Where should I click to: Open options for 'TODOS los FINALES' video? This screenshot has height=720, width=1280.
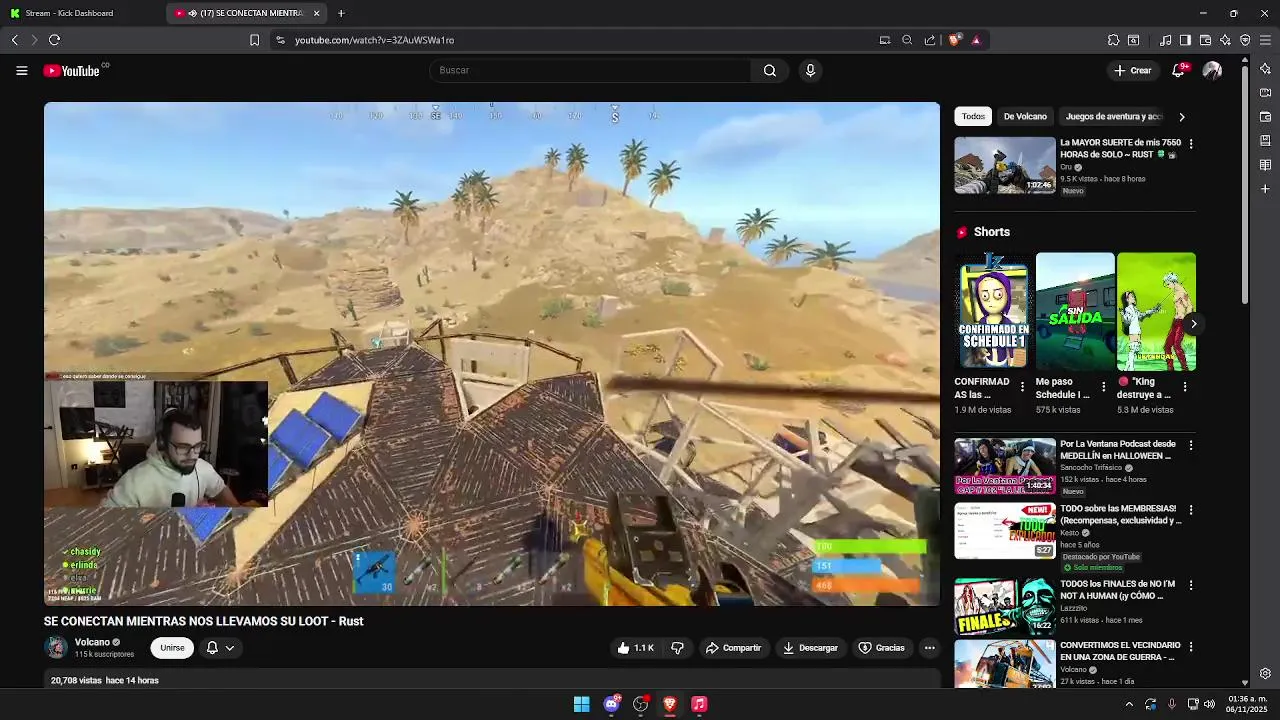[1190, 585]
